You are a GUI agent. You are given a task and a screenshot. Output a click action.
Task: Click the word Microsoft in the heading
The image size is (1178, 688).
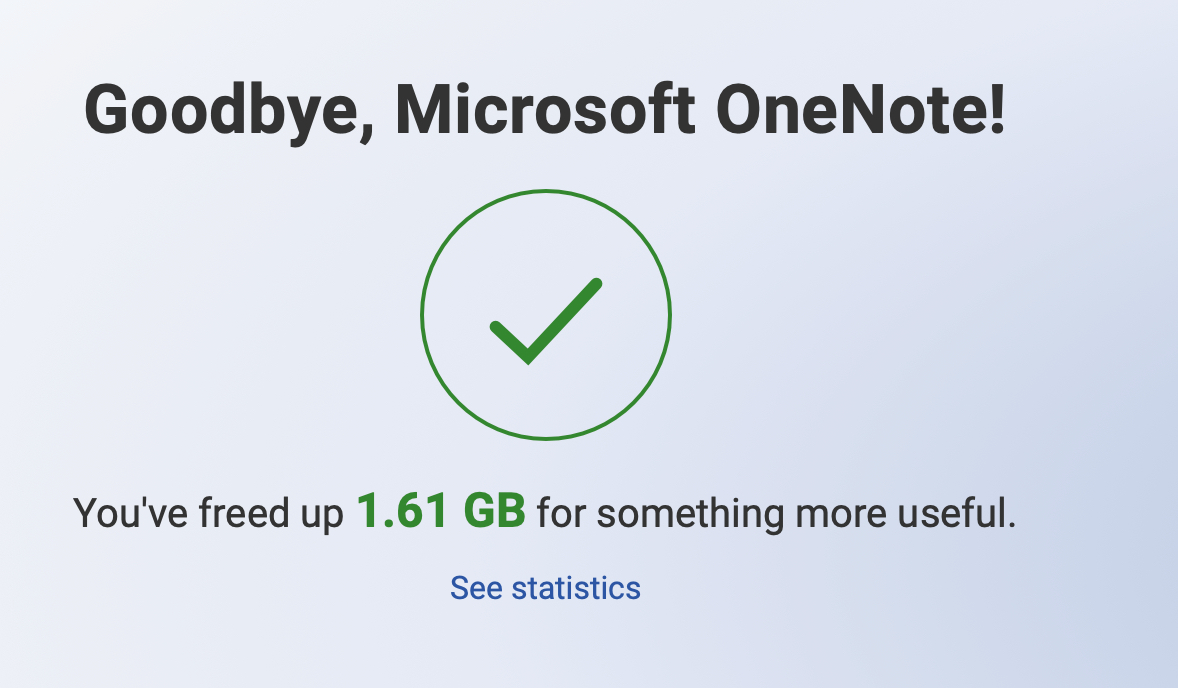545,108
